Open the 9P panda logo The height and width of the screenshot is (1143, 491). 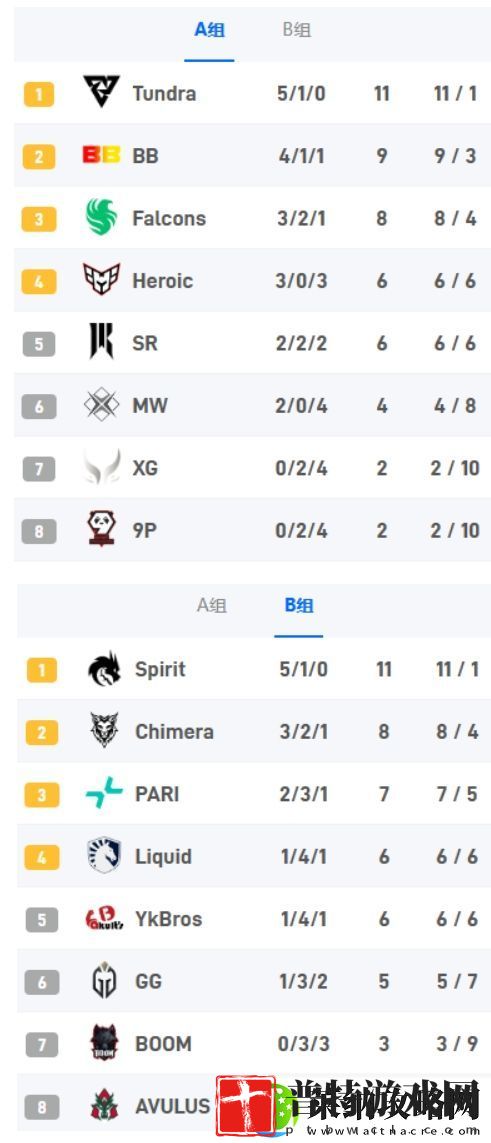point(101,529)
